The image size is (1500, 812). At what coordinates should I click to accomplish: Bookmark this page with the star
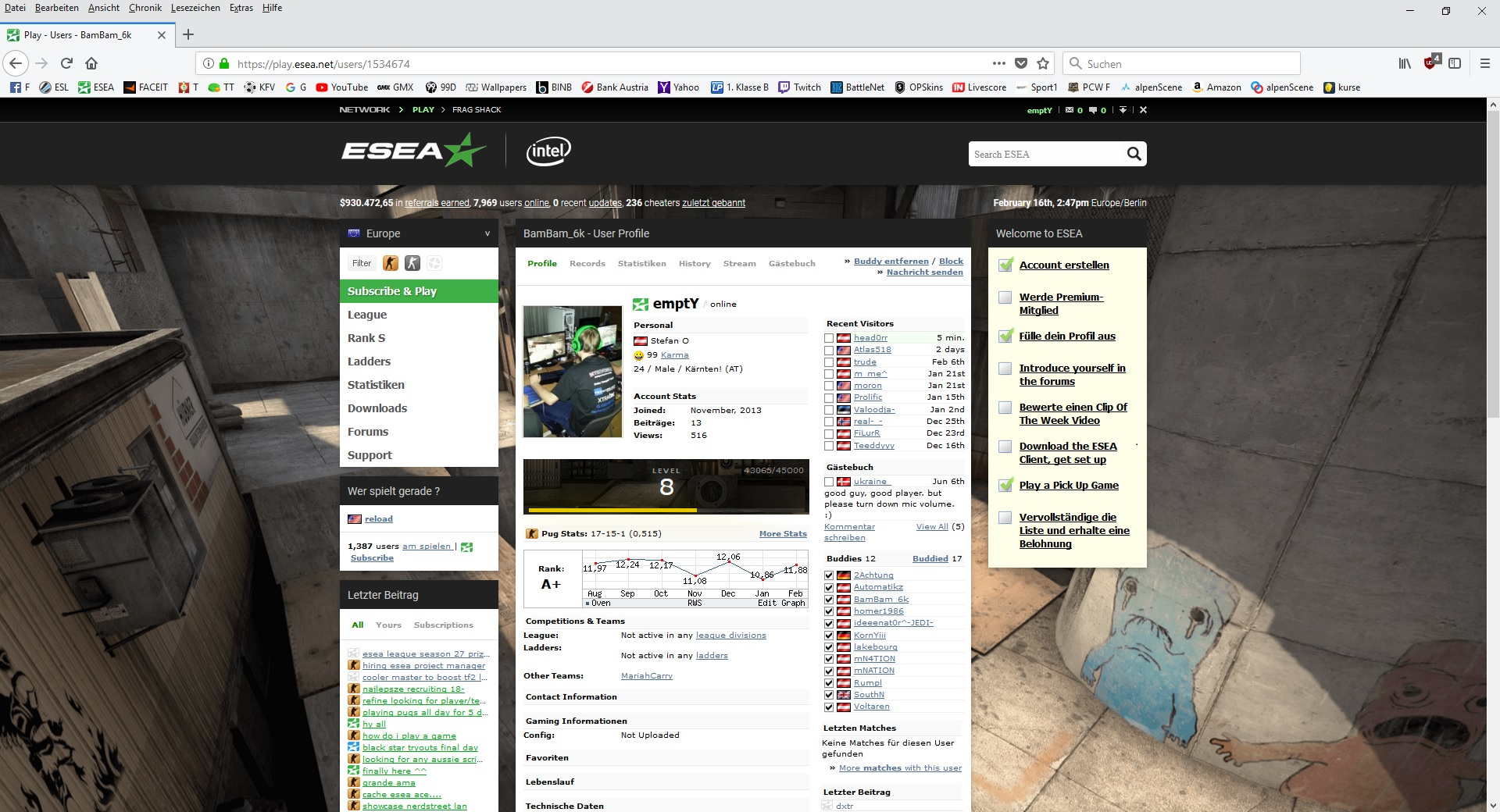pyautogui.click(x=1042, y=63)
